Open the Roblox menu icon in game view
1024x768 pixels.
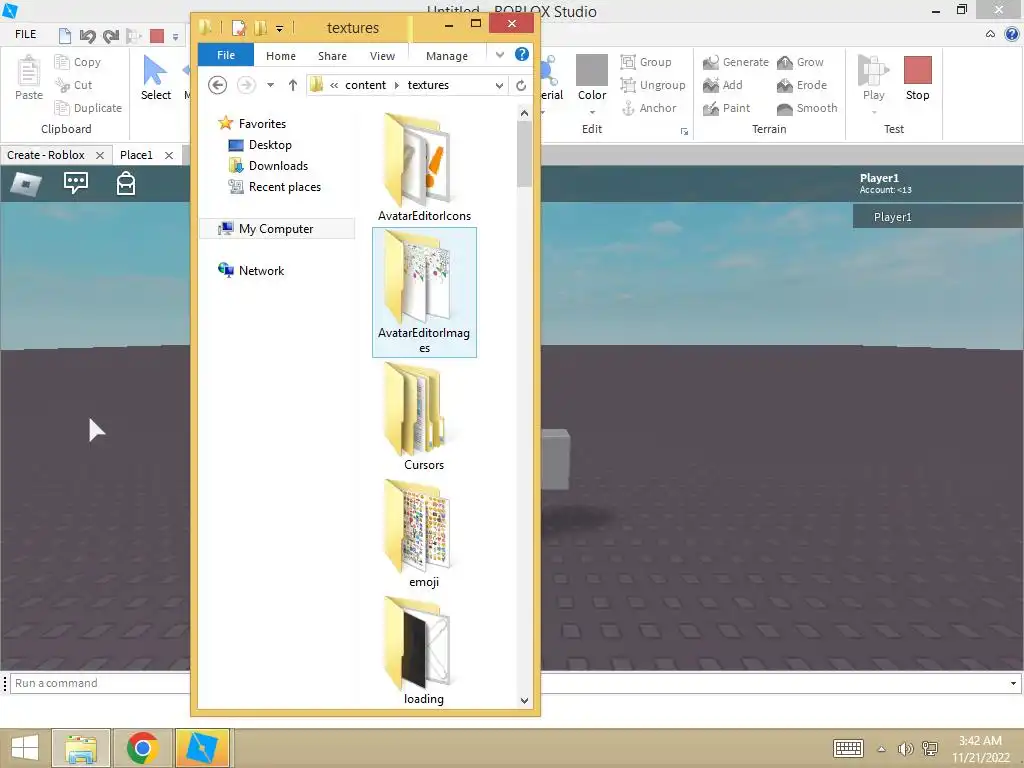click(26, 184)
